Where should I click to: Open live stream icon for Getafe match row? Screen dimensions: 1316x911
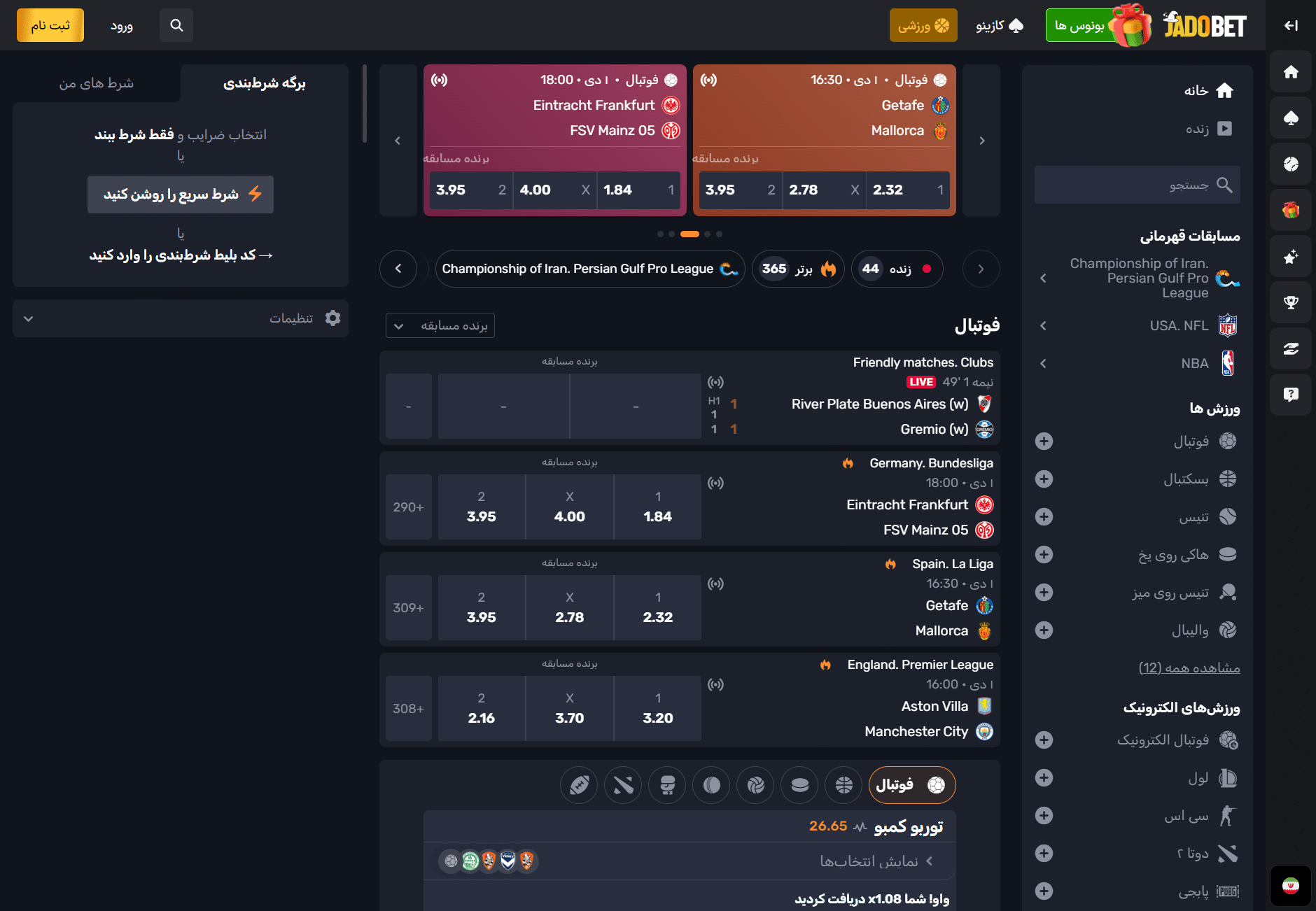pos(715,584)
